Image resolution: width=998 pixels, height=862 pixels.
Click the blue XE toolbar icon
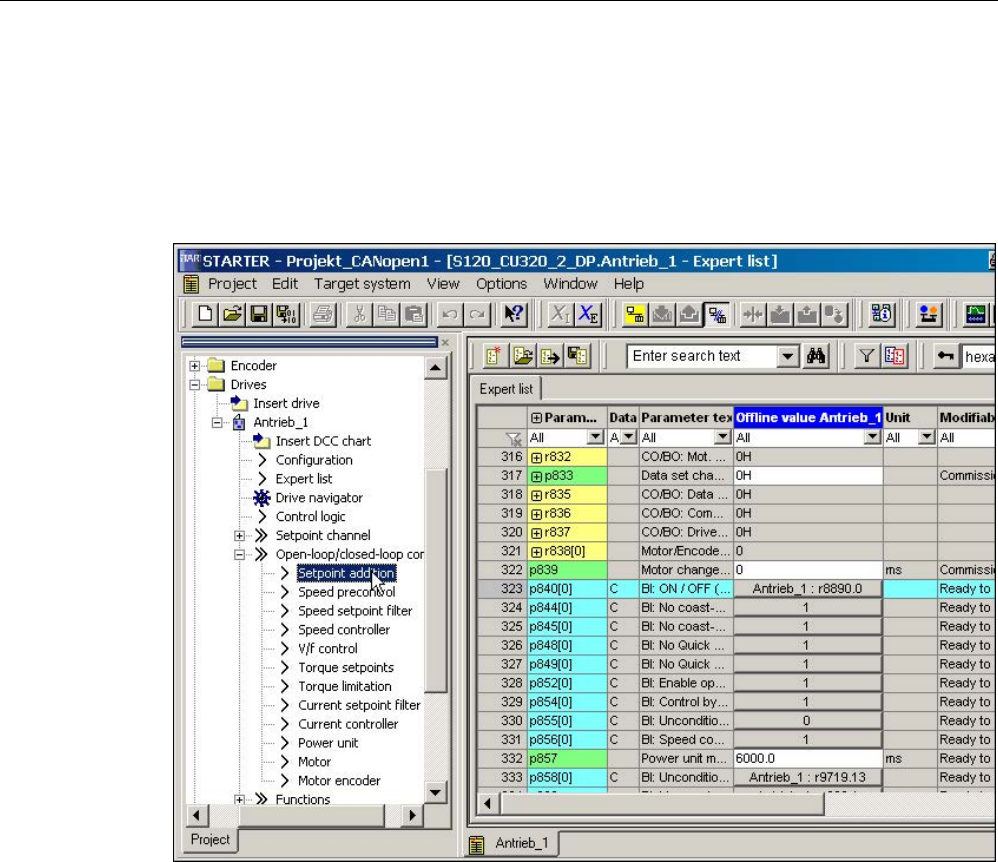pyautogui.click(x=588, y=314)
